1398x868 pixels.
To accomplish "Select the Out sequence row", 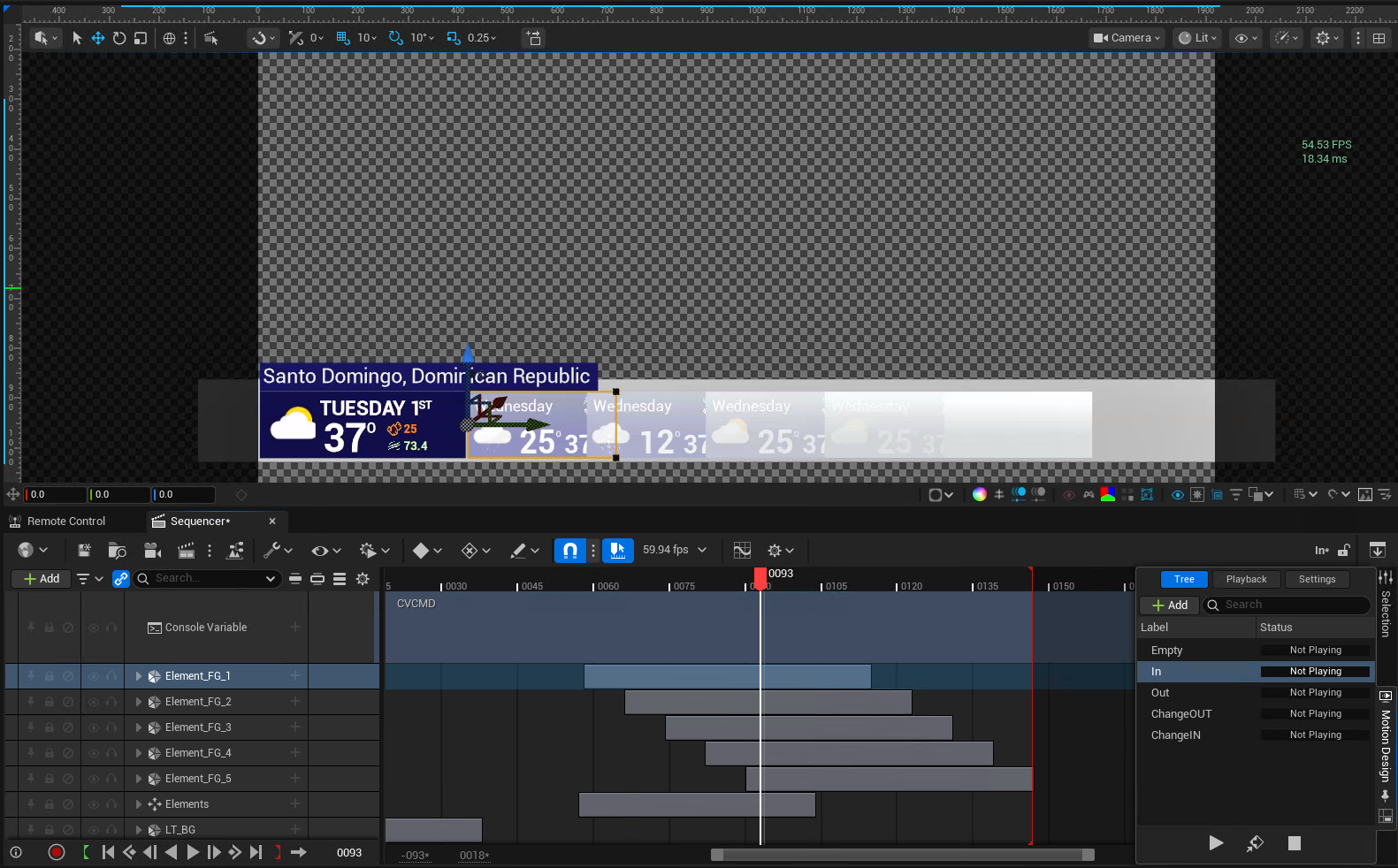I will 1256,693.
